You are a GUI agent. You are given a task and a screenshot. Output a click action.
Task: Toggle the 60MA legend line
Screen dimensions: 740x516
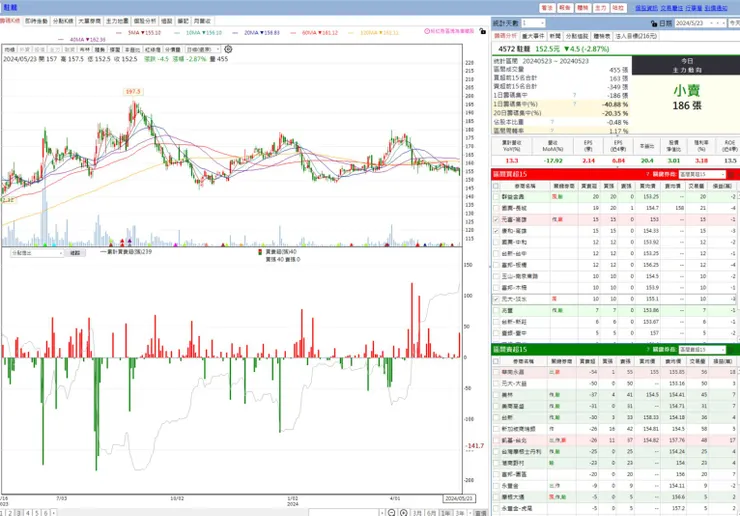click(x=314, y=33)
